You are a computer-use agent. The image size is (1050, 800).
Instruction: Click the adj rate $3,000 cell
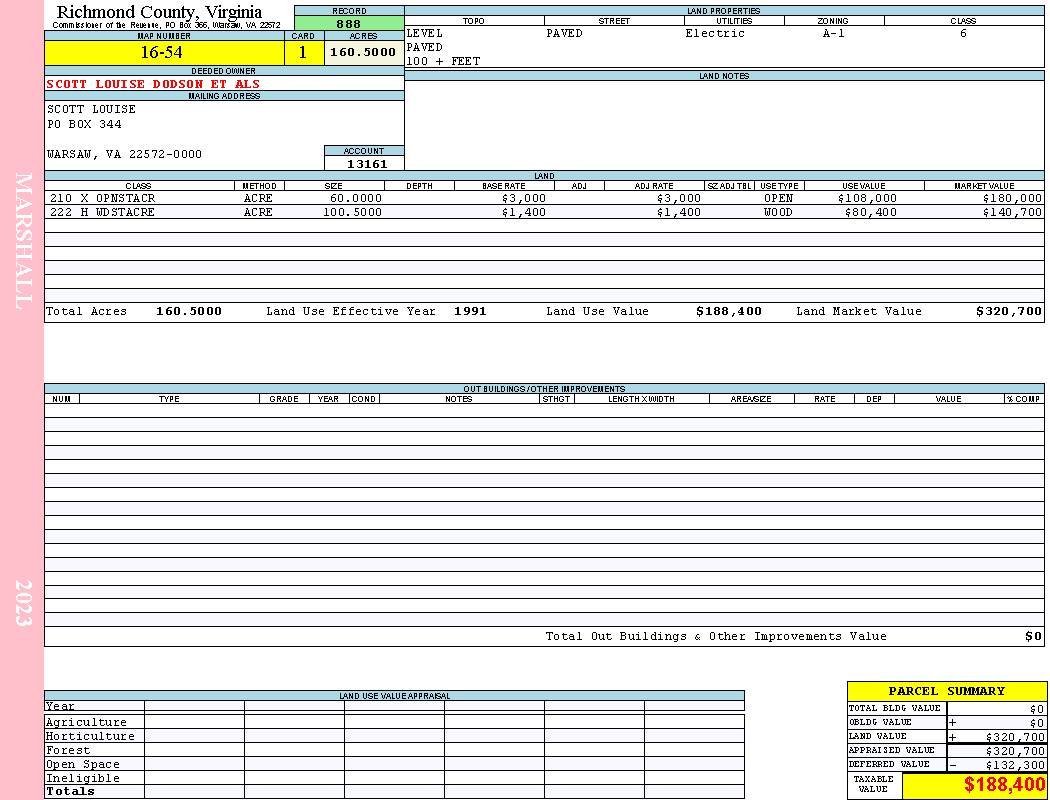[678, 199]
